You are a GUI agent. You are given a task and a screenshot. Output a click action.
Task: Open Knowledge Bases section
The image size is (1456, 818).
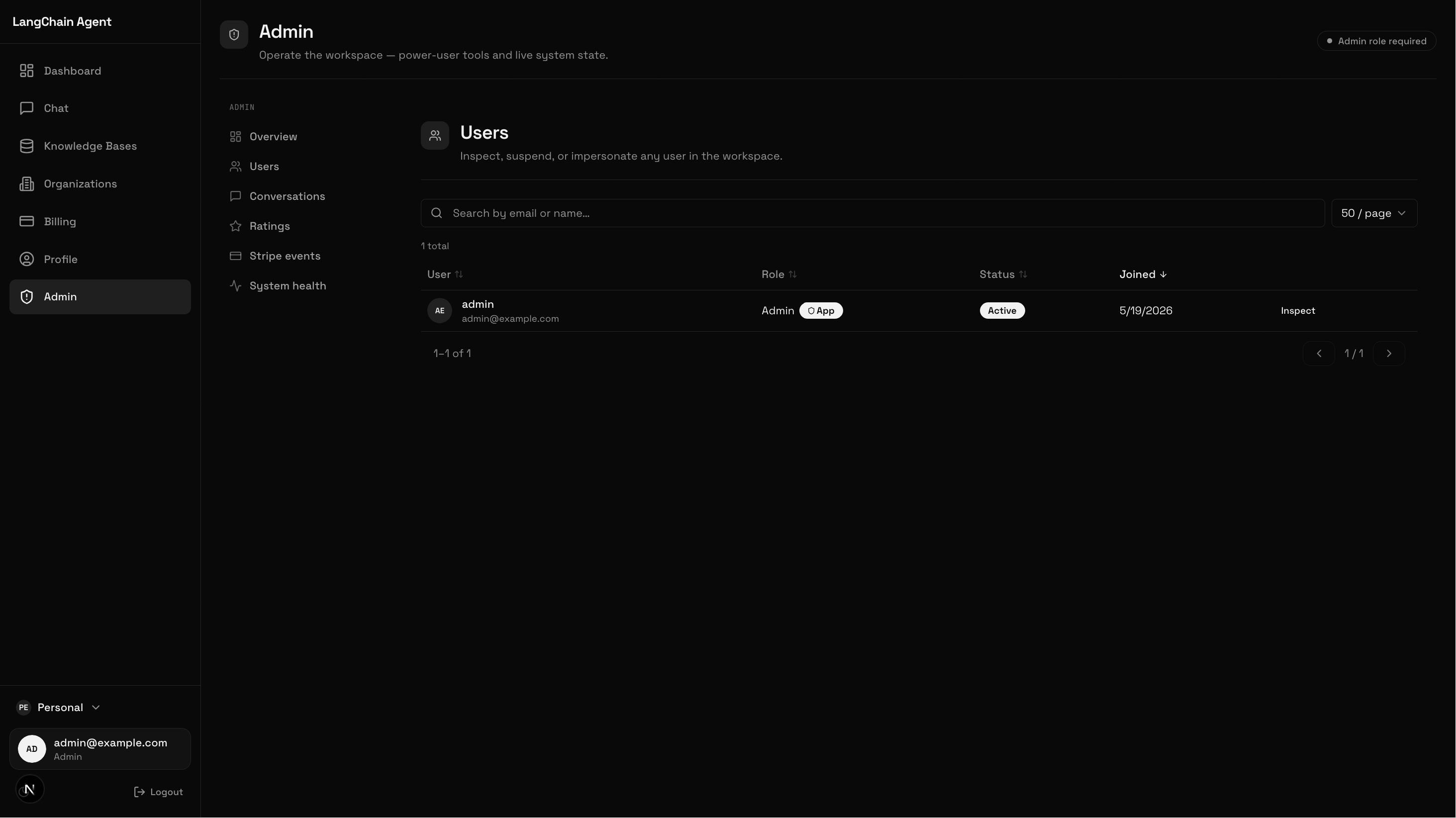click(x=100, y=146)
